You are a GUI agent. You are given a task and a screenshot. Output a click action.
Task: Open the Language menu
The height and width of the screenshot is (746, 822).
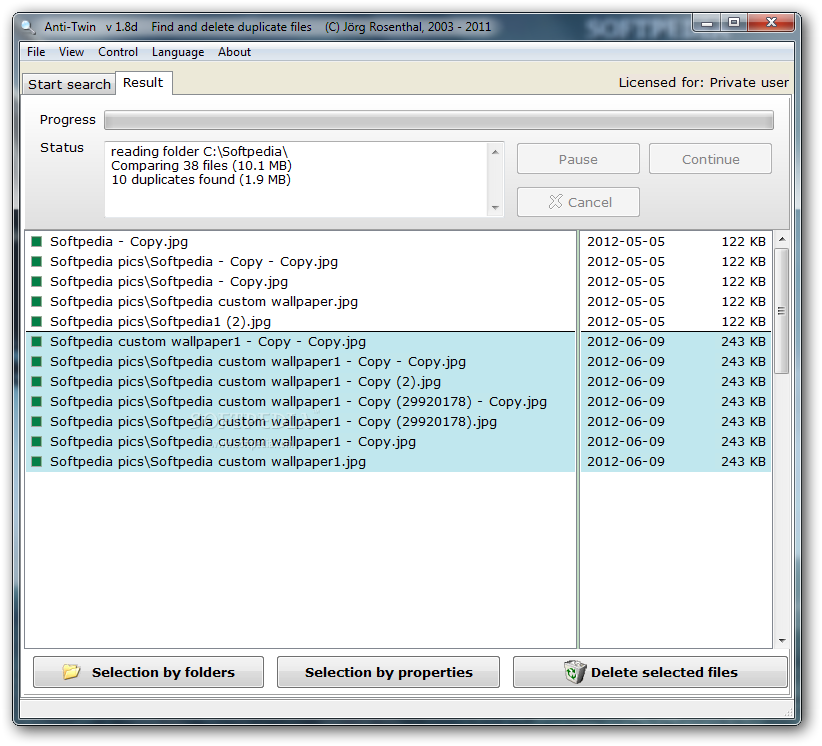coord(178,52)
